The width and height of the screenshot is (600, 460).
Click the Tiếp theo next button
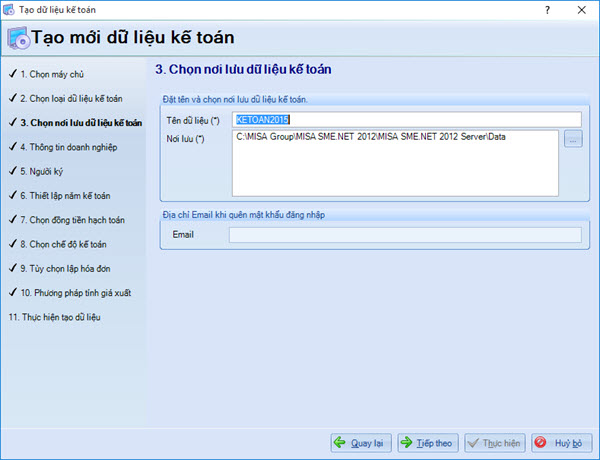(427, 442)
